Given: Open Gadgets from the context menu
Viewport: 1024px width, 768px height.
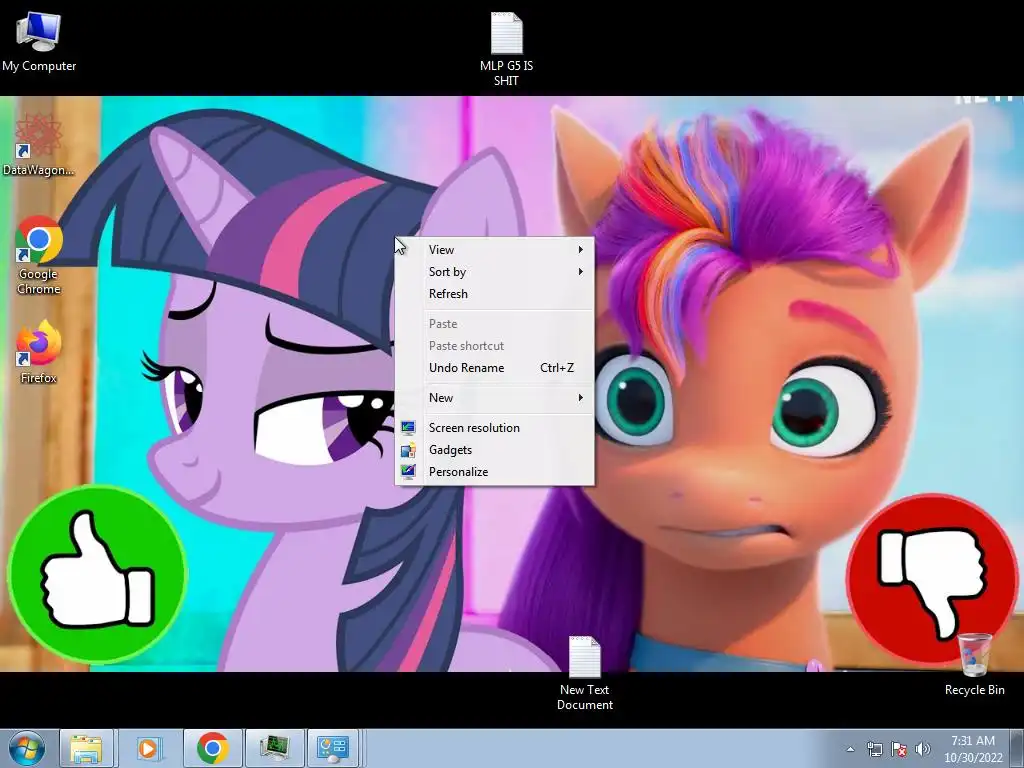Looking at the screenshot, I should pos(494,450).
